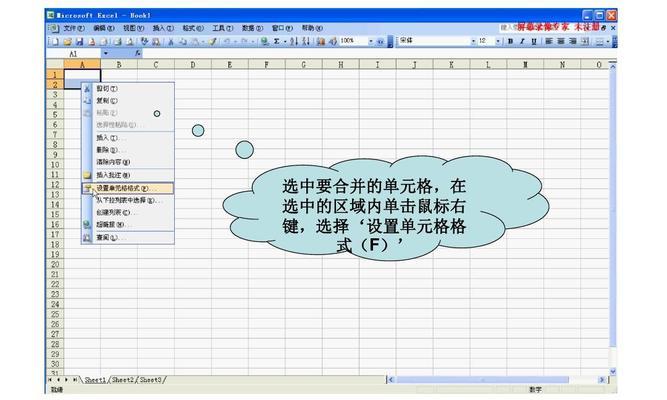The height and width of the screenshot is (400, 667).
Task: Click the Format Painter brush icon
Action: 212,41
